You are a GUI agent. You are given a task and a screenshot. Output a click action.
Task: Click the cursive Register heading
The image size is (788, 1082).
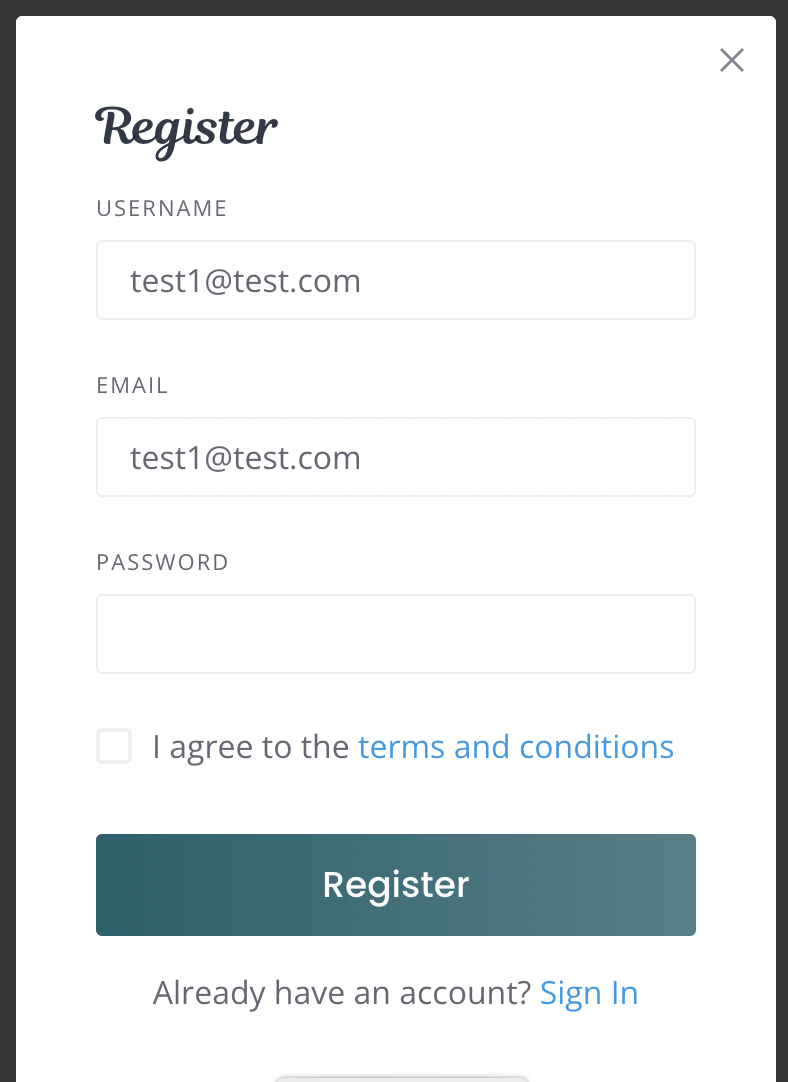pos(186,131)
